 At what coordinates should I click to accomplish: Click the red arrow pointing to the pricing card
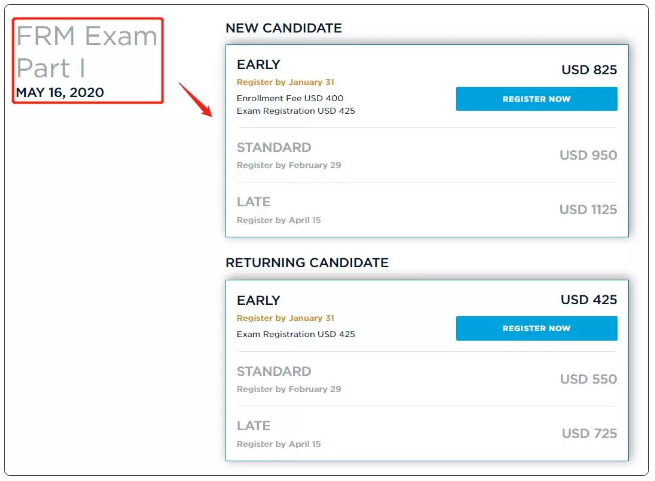[194, 99]
